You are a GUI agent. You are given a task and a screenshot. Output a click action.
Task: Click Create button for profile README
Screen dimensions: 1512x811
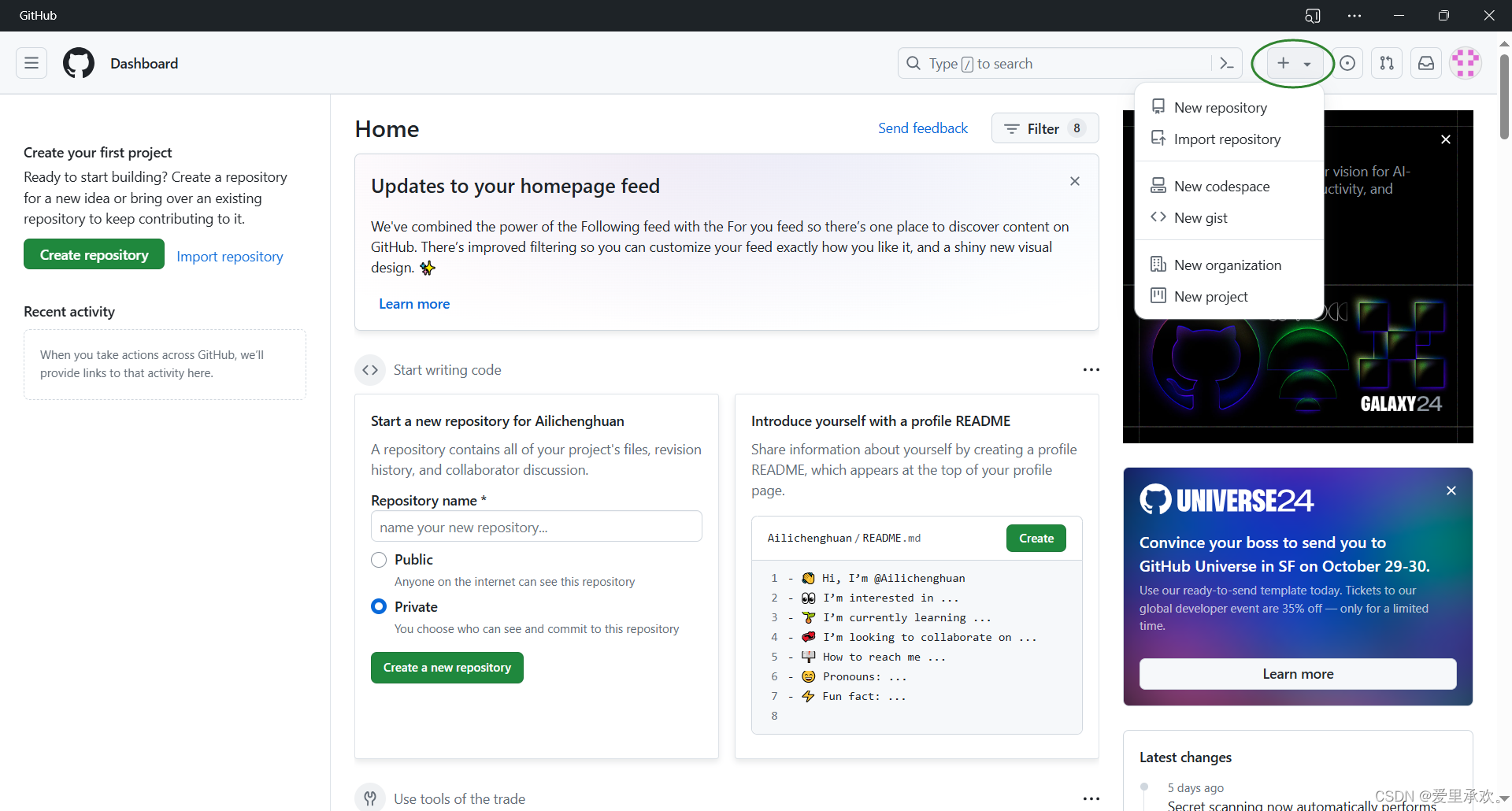pos(1036,539)
